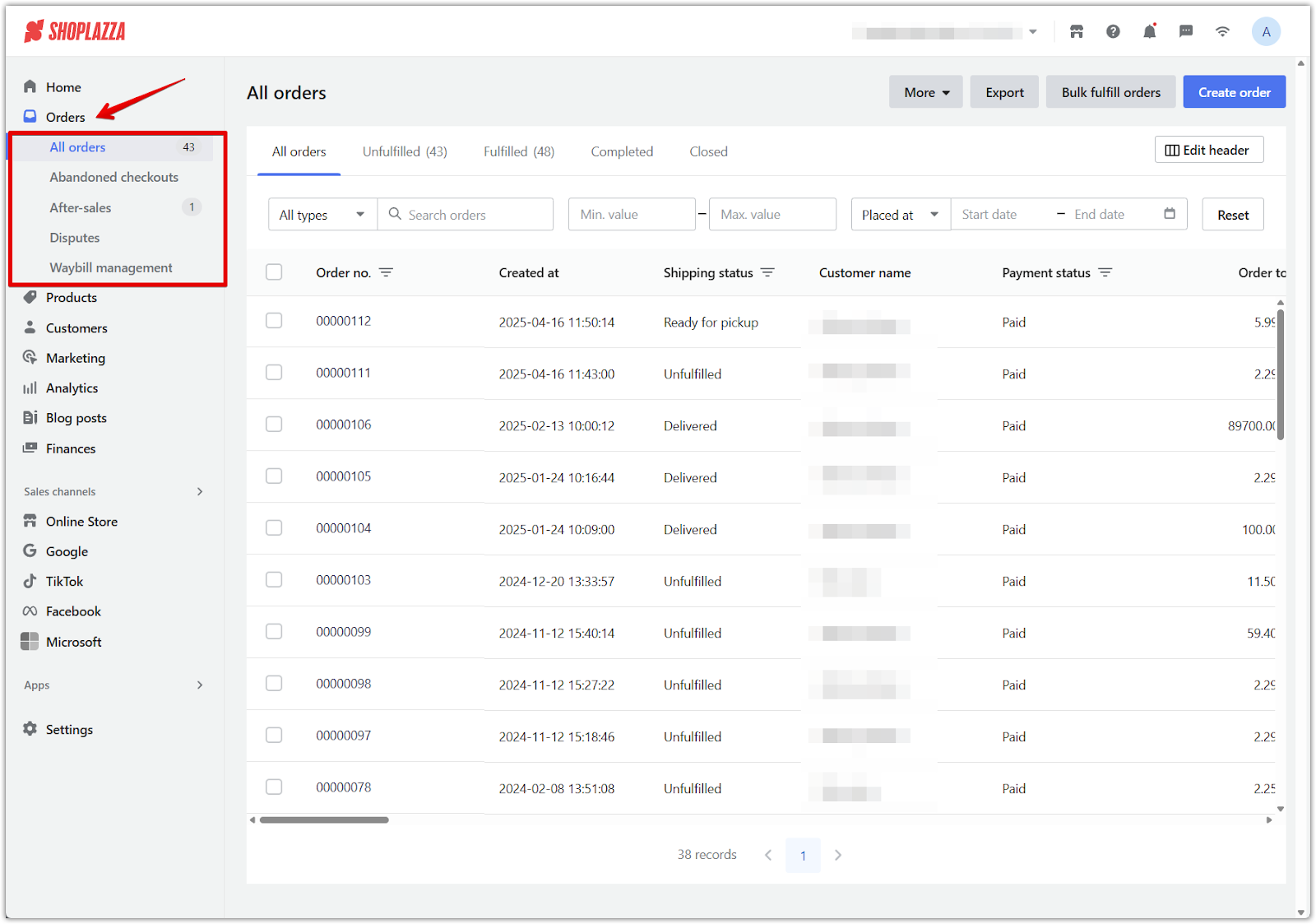Check the box for order 00000098

coord(274,684)
